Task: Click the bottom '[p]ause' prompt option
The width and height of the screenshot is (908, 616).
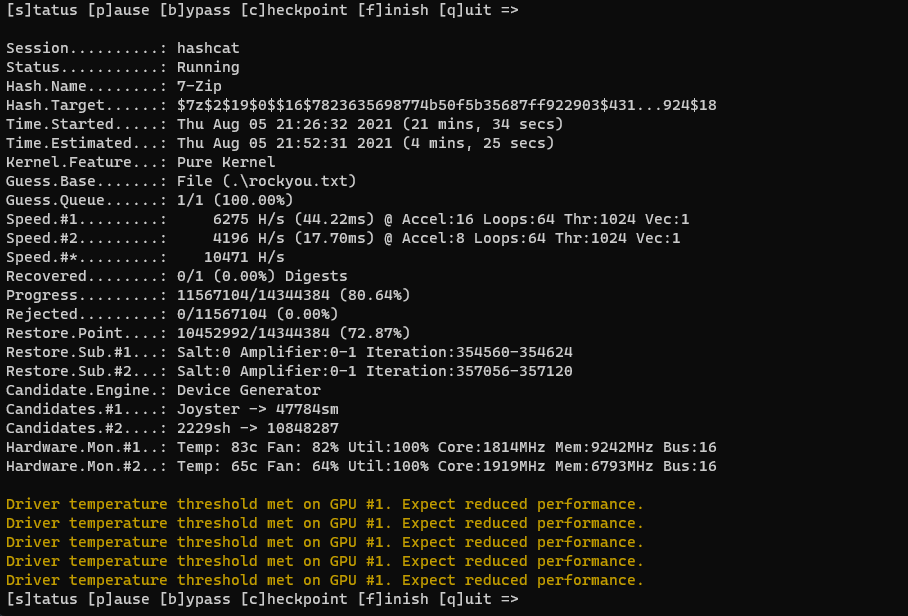Action: (x=118, y=599)
